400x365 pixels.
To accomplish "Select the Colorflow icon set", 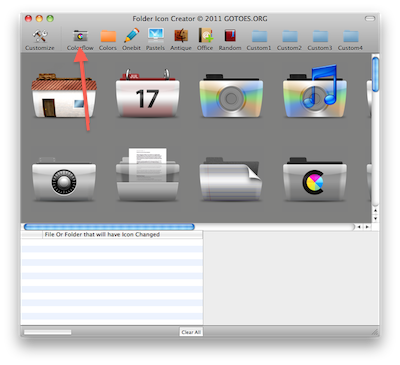I will coord(80,39).
